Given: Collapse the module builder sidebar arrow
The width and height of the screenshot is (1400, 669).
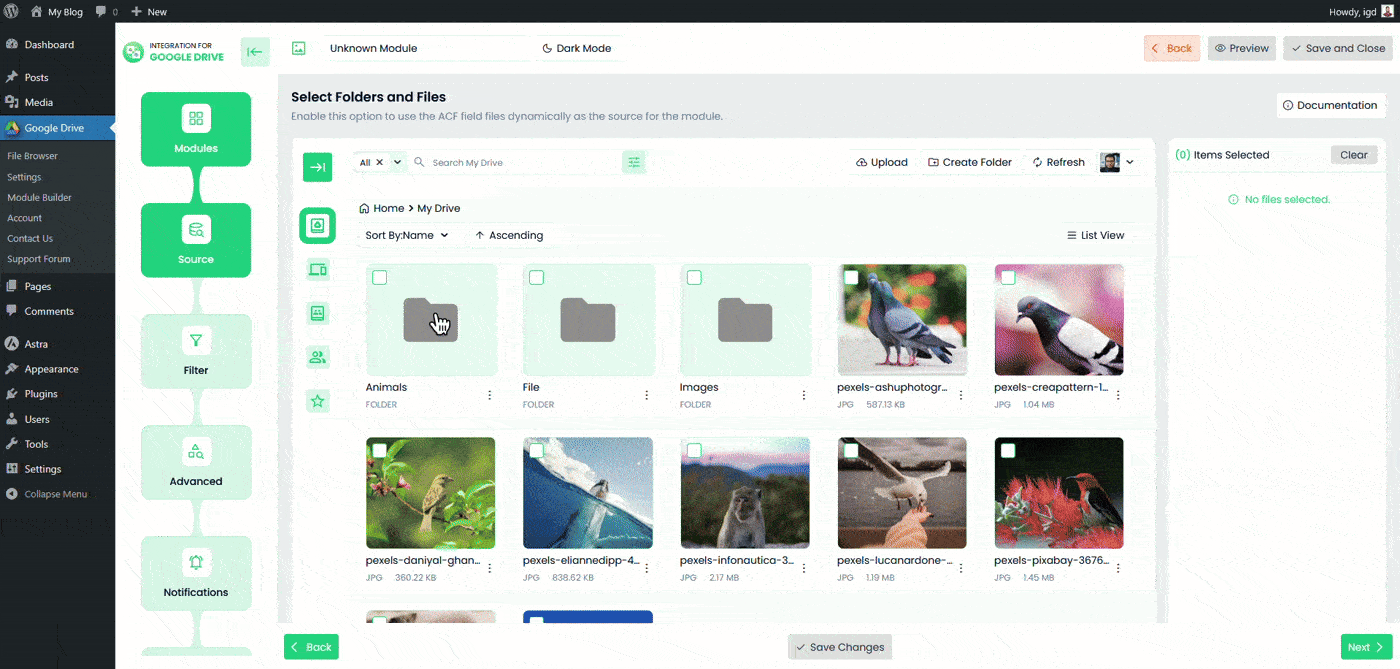Looking at the screenshot, I should [255, 52].
